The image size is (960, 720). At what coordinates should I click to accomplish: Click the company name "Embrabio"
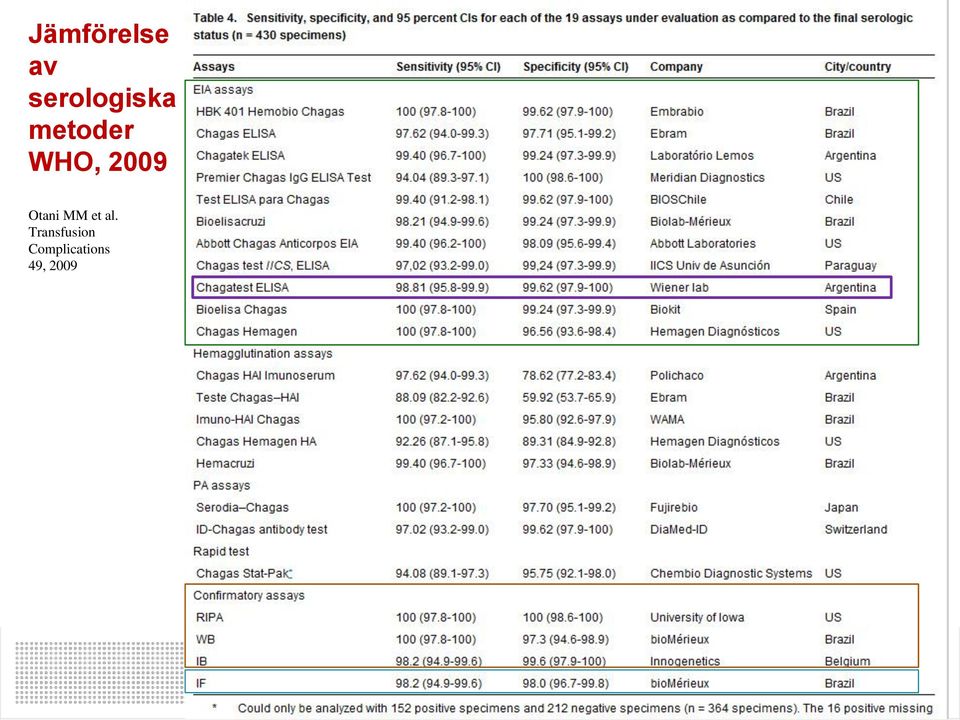[677, 111]
